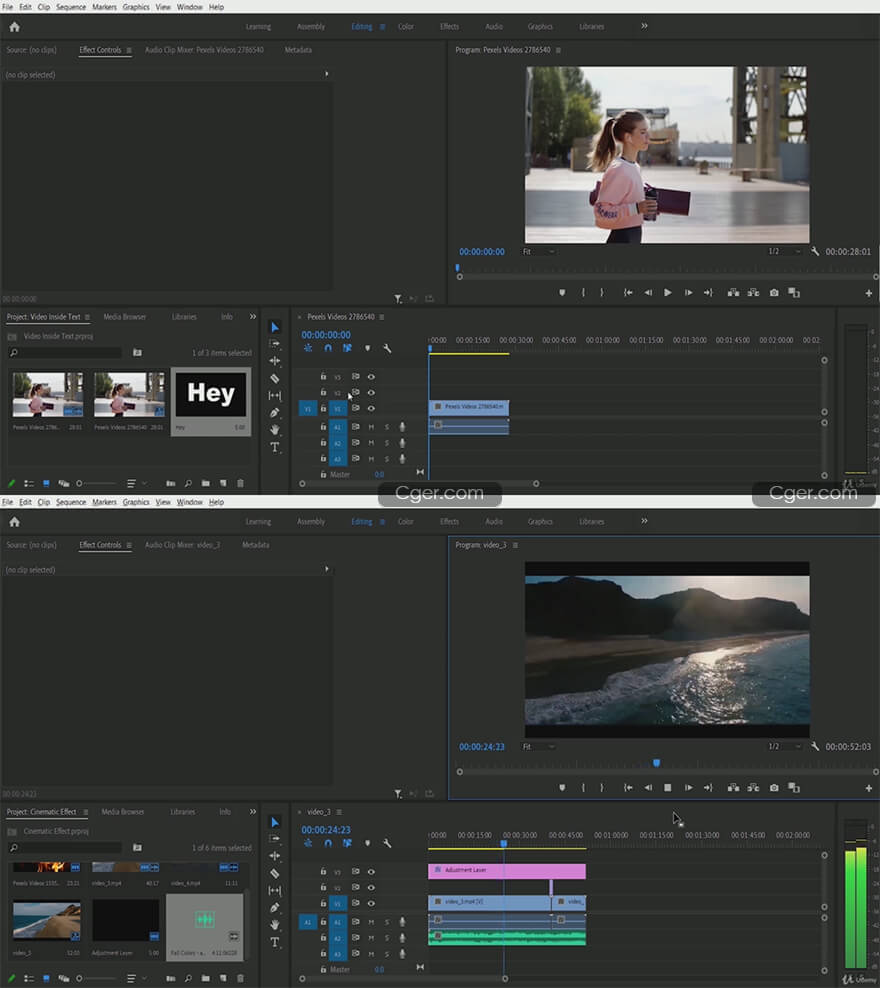Image resolution: width=880 pixels, height=988 pixels.
Task: Toggle the snap magnet in video_3 timeline
Action: (x=327, y=843)
